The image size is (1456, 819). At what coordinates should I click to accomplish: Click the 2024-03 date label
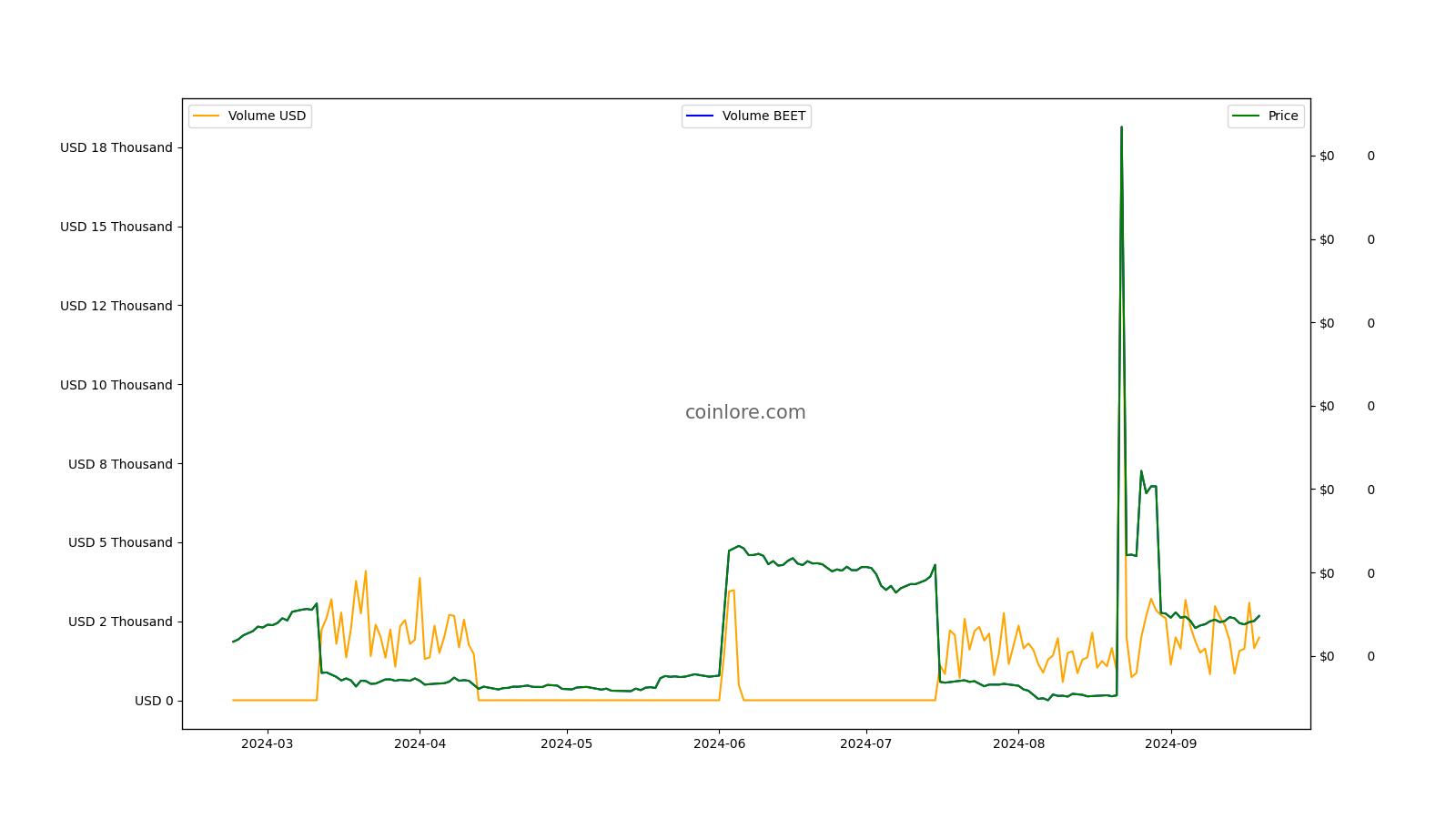(268, 743)
